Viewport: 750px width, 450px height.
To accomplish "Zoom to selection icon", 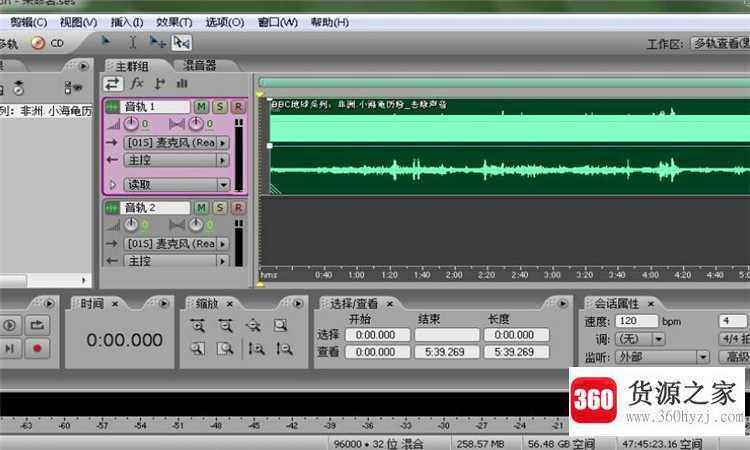I will [281, 326].
